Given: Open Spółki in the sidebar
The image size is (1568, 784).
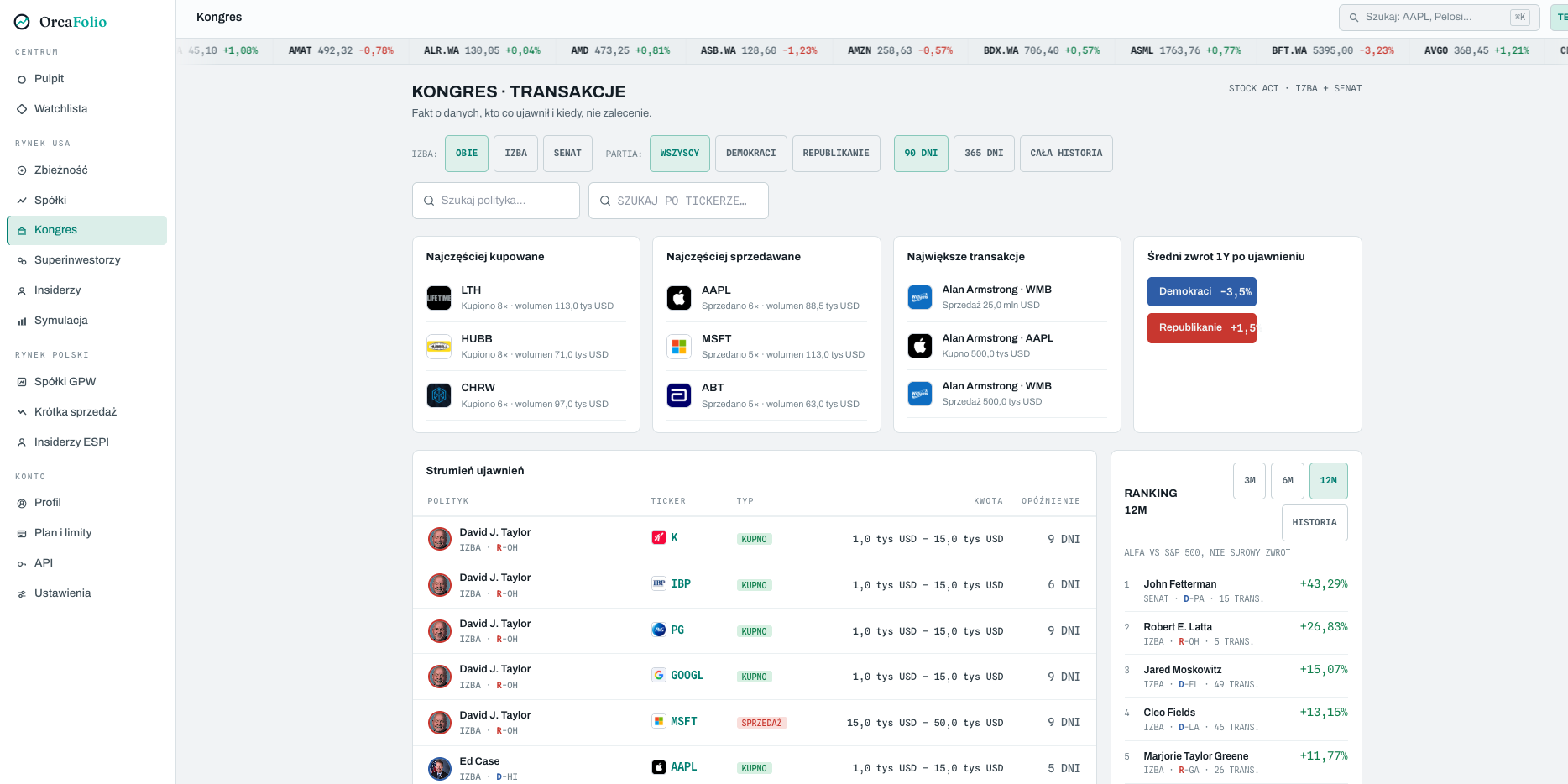Looking at the screenshot, I should [x=87, y=201].
